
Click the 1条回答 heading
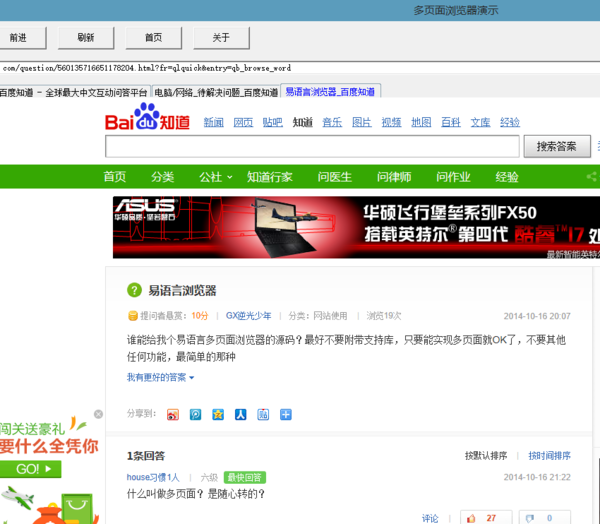click(146, 456)
